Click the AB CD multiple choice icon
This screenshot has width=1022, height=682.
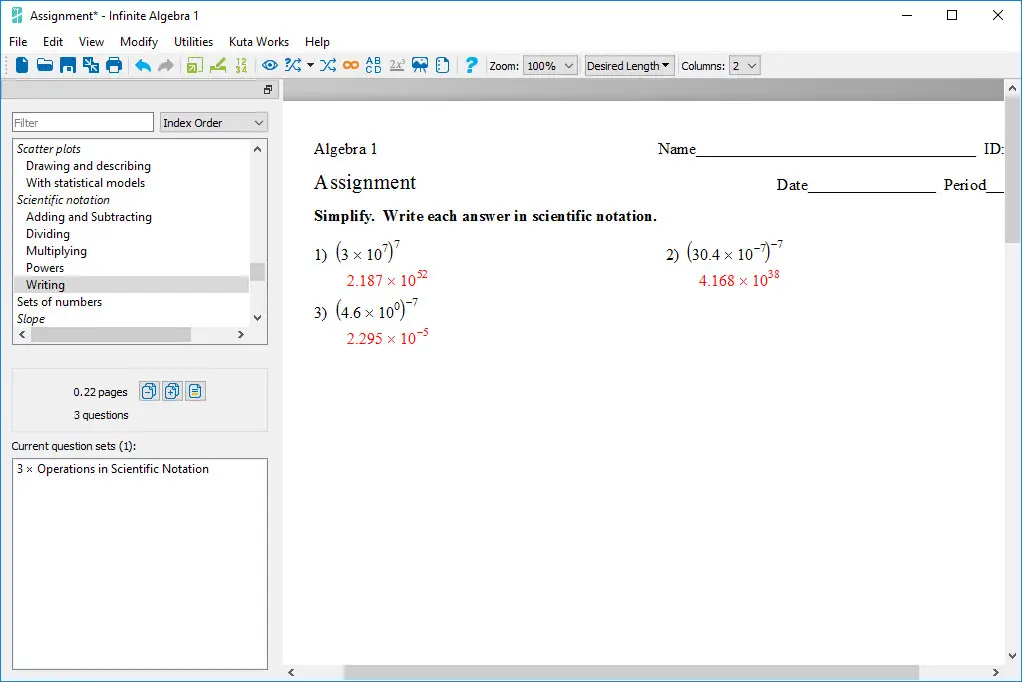(373, 65)
